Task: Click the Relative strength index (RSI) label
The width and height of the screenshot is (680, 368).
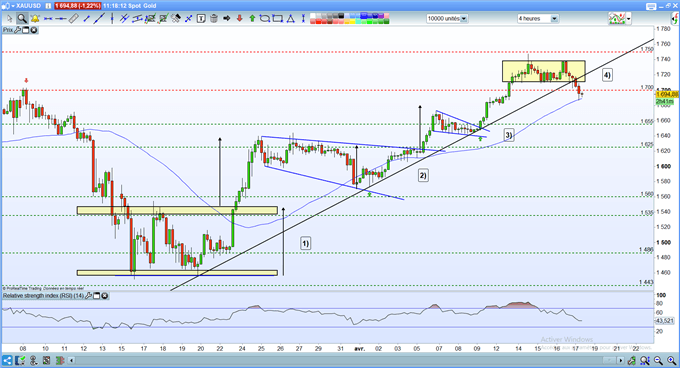Action: coord(43,296)
